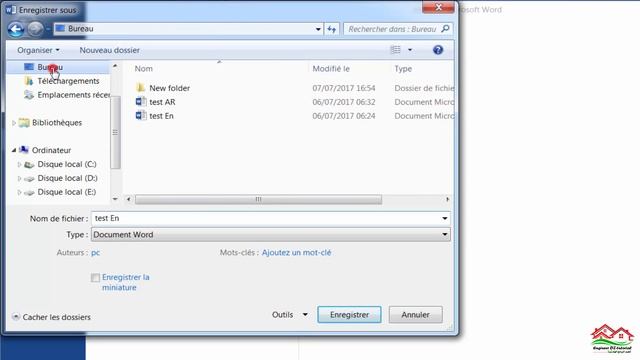The image size is (640, 360).
Task: Sort by the Nom column header
Action: [144, 69]
